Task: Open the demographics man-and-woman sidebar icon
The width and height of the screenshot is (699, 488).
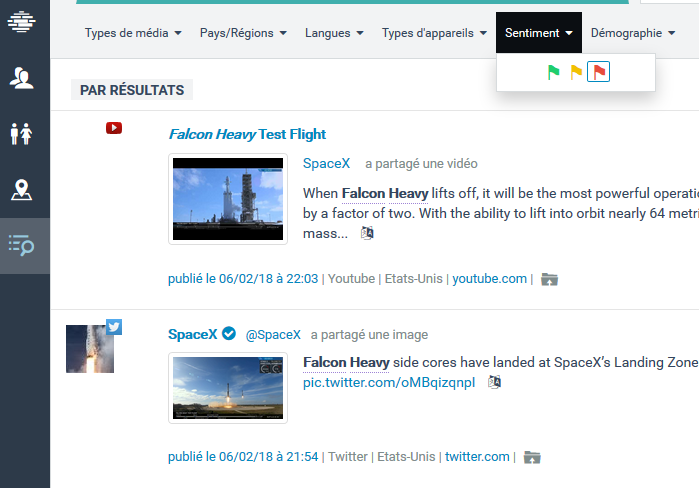Action: coord(21,134)
